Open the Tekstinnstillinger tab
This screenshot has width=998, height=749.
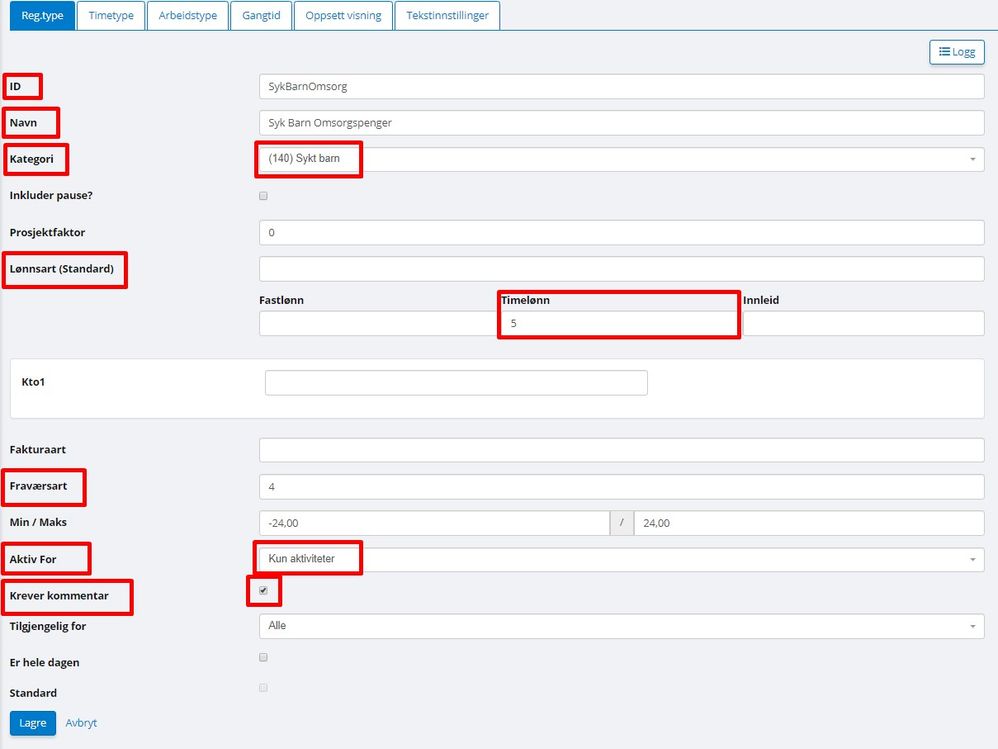pyautogui.click(x=447, y=15)
